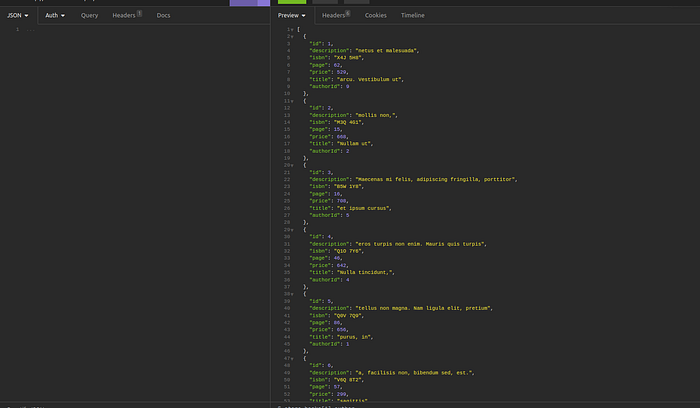Click the "a, facilisis non, bibendum sed, est." text
The height and width of the screenshot is (408, 700).
(414, 373)
